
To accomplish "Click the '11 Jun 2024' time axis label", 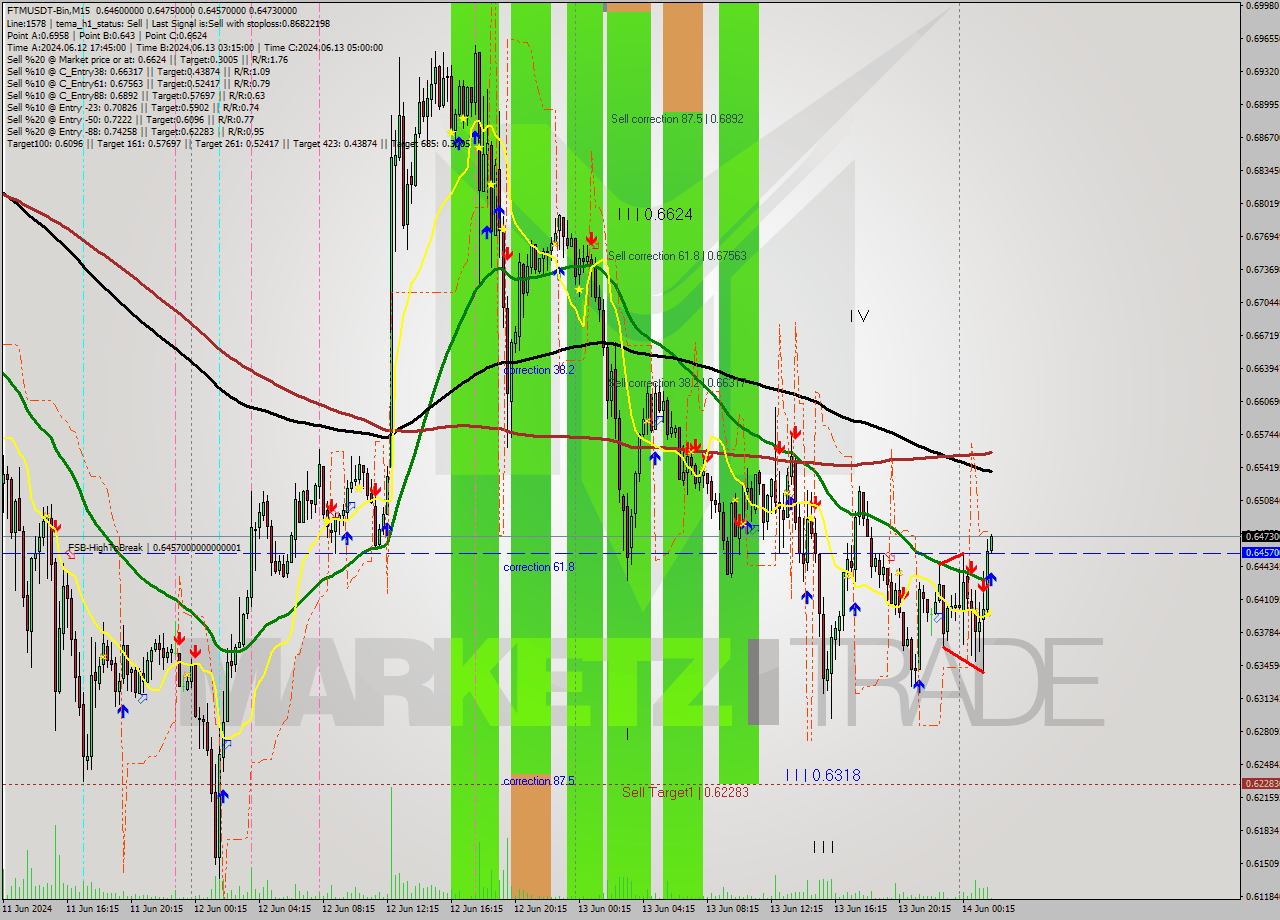I will [x=25, y=910].
